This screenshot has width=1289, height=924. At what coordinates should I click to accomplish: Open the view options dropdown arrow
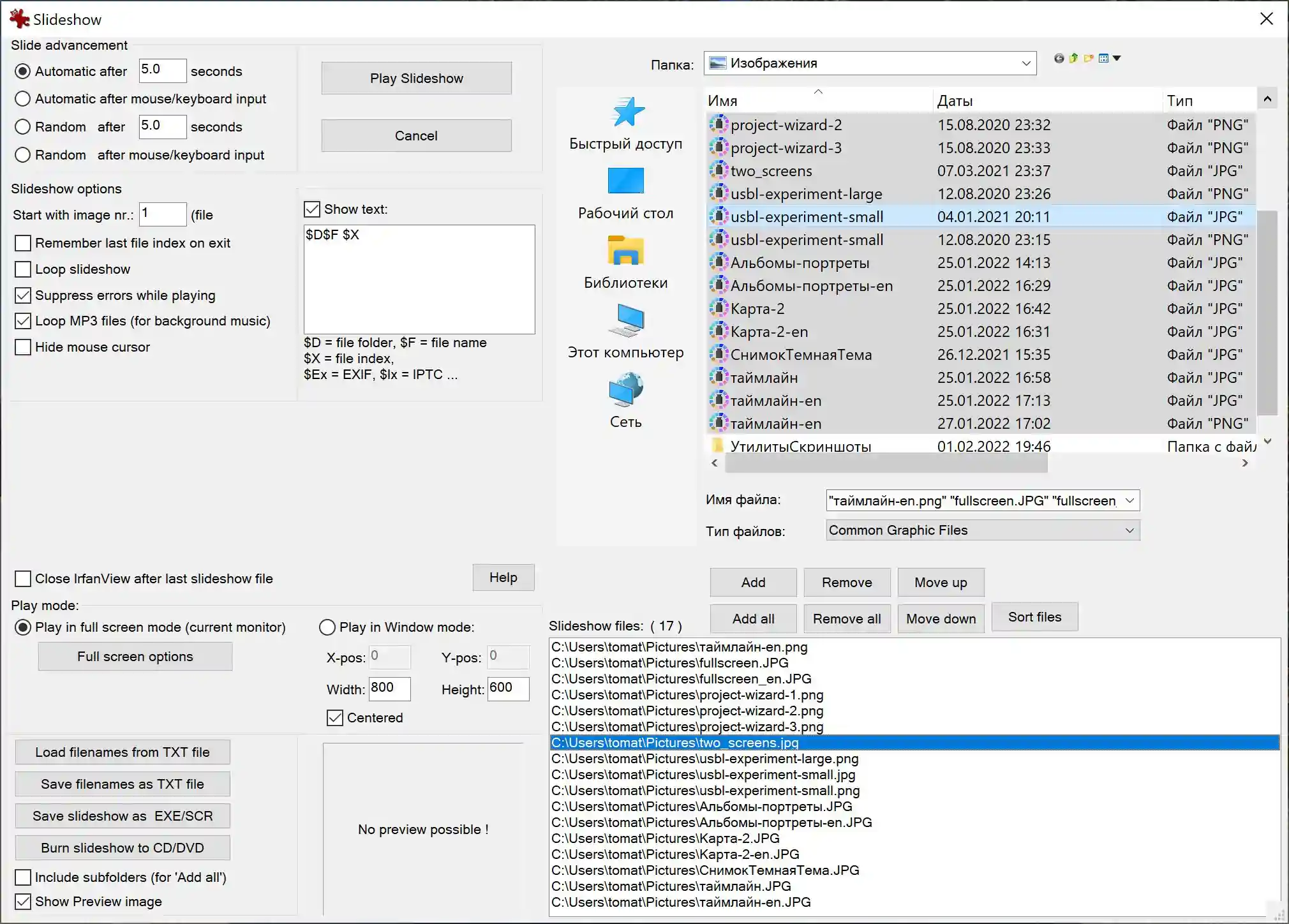tap(1117, 59)
